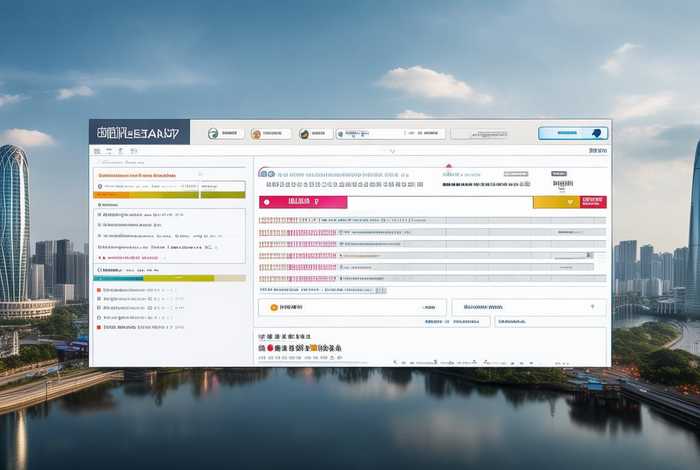Click the dark circle icon in header
Image resolution: width=700 pixels, height=470 pixels.
tap(303, 133)
